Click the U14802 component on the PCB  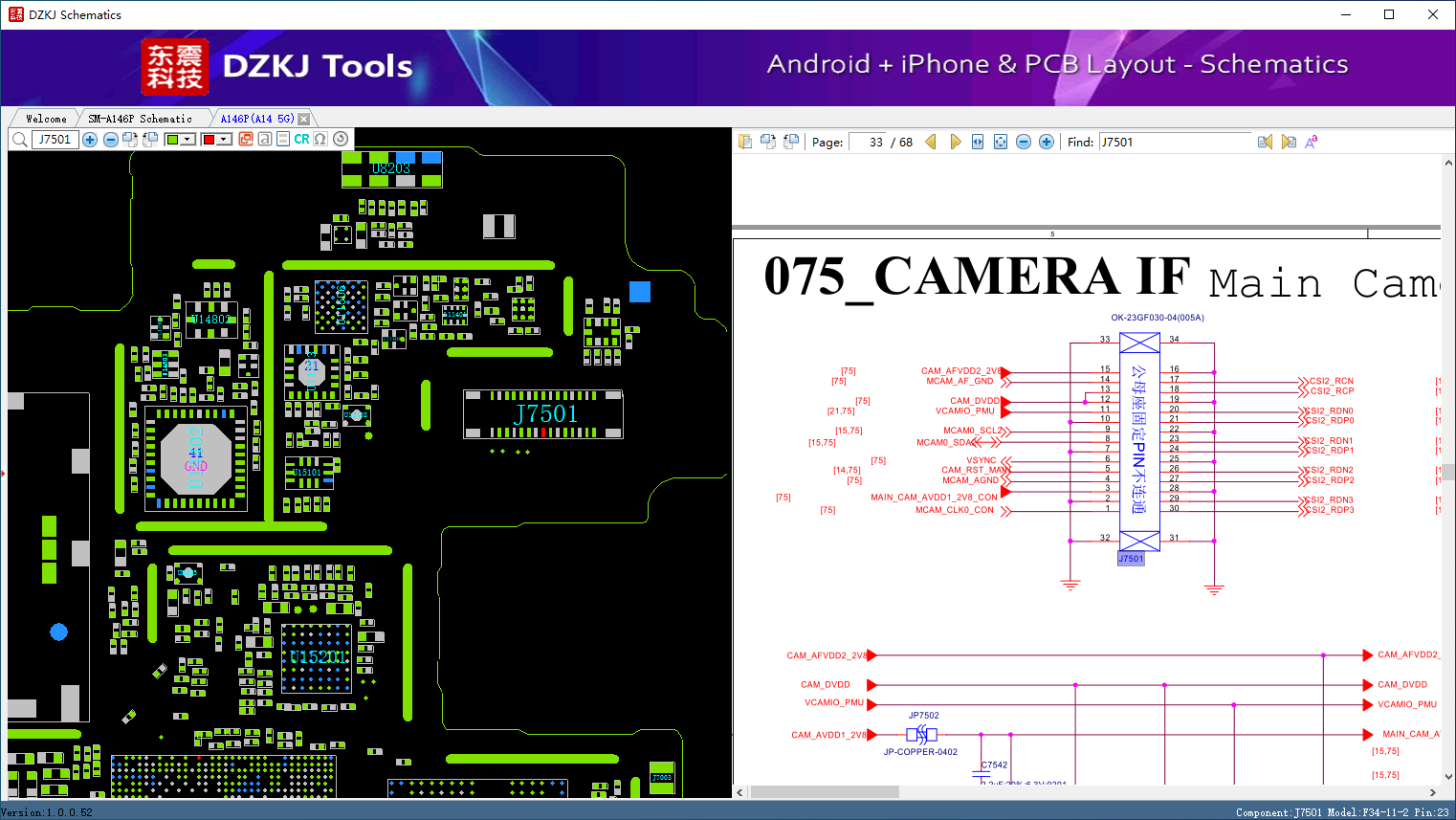211,320
